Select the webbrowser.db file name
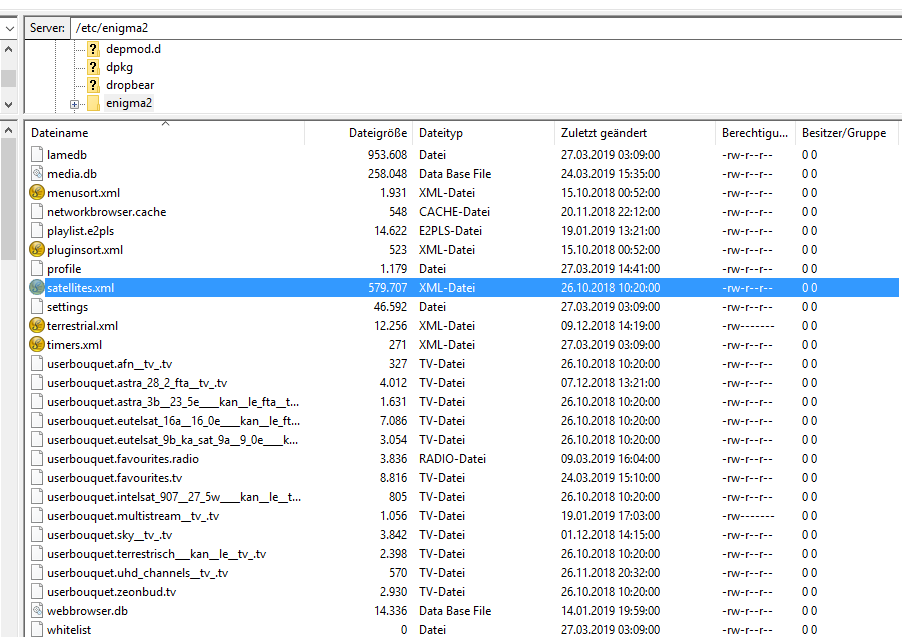 pos(87,611)
